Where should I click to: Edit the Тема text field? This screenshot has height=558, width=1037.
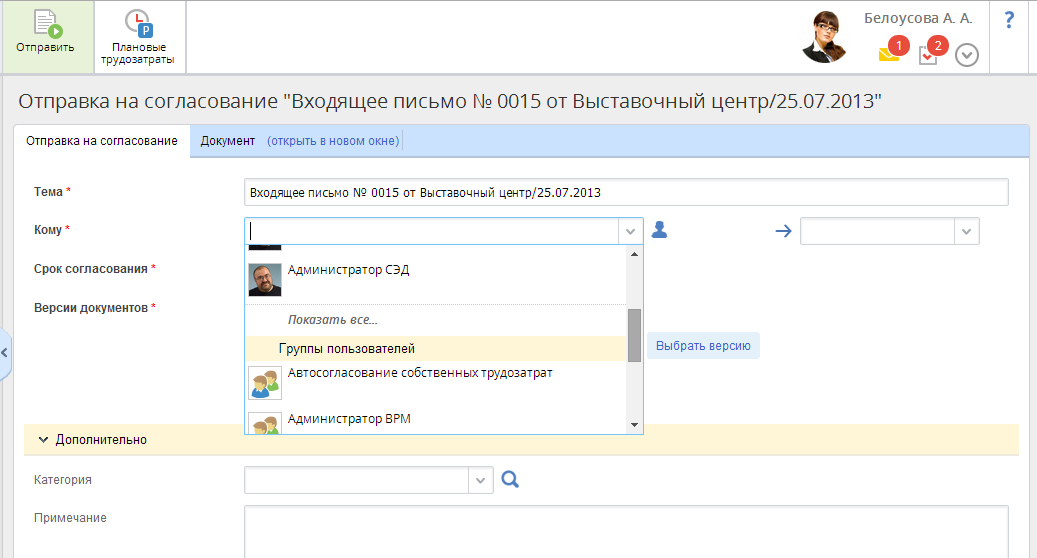pyautogui.click(x=626, y=192)
